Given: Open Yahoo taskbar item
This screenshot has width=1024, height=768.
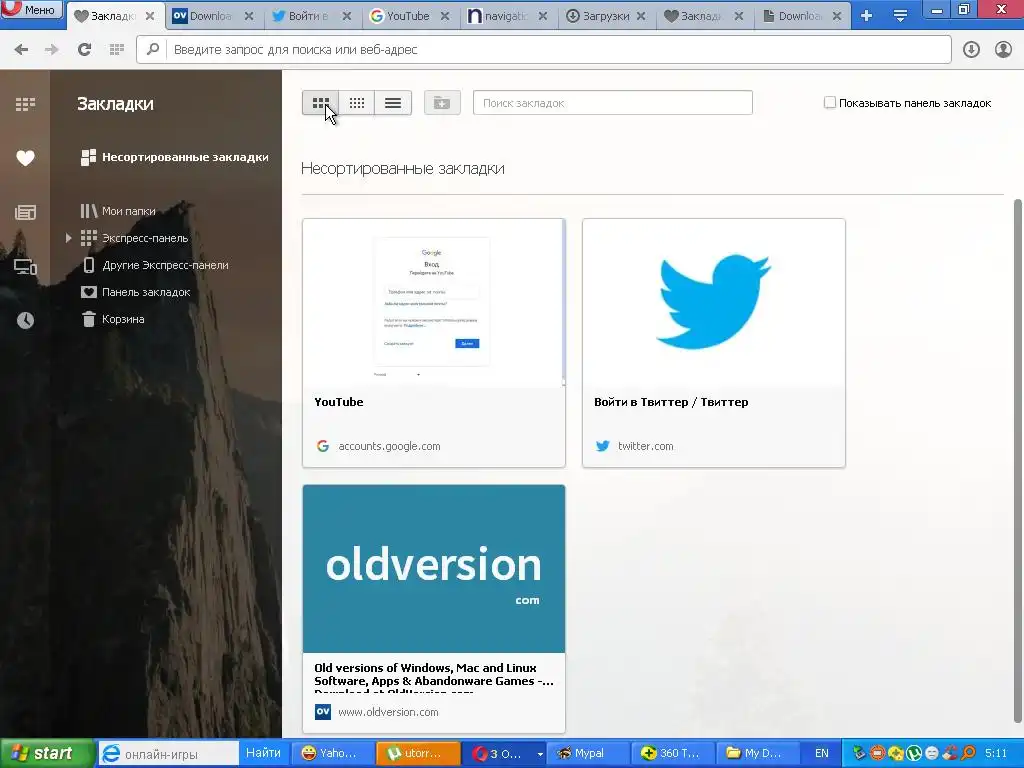Looking at the screenshot, I should (332, 753).
